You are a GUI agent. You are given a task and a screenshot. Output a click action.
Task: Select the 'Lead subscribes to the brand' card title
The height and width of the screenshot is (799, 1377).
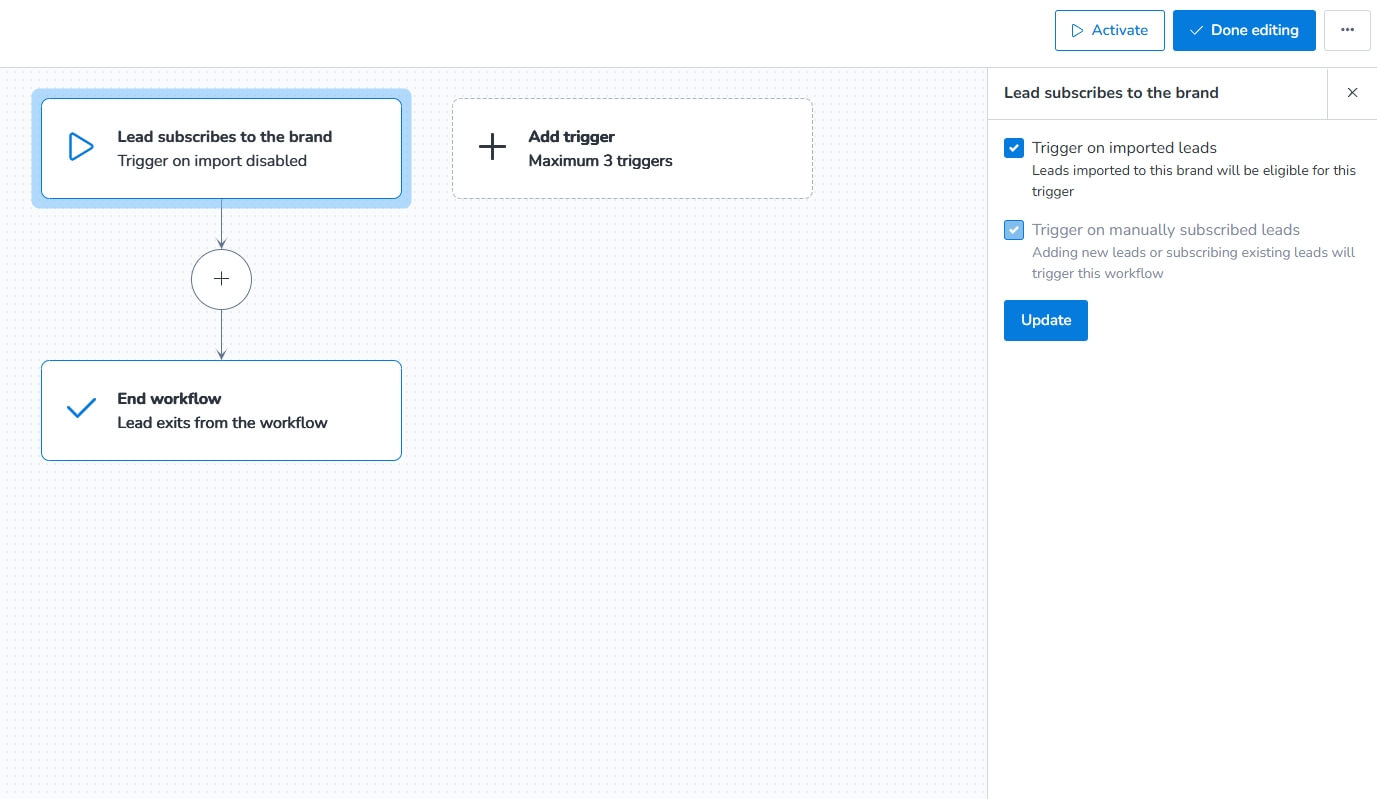[224, 137]
